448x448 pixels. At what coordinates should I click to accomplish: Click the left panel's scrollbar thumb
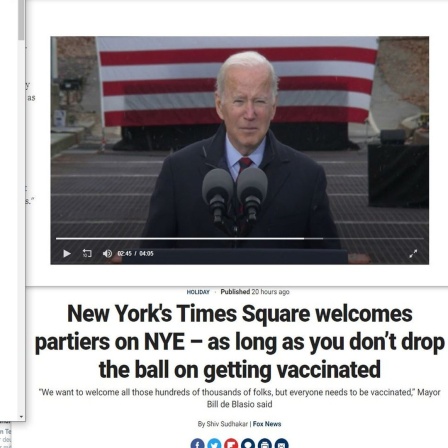(21, 19)
